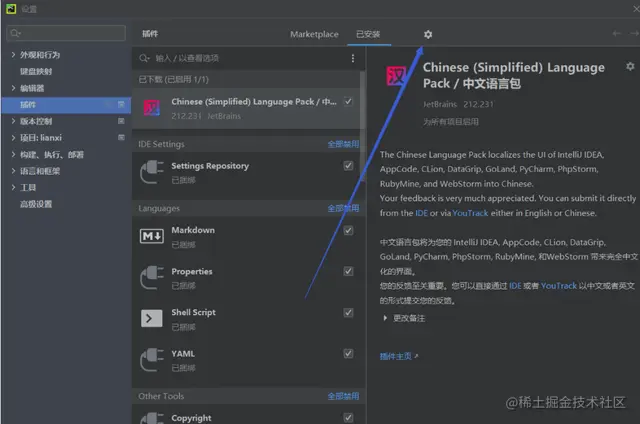Click the gear icon beside Chinese Language Pack title

(x=630, y=67)
